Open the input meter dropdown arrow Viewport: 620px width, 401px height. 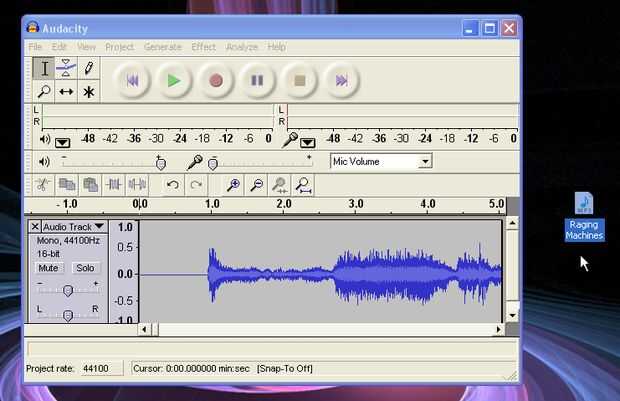point(308,142)
